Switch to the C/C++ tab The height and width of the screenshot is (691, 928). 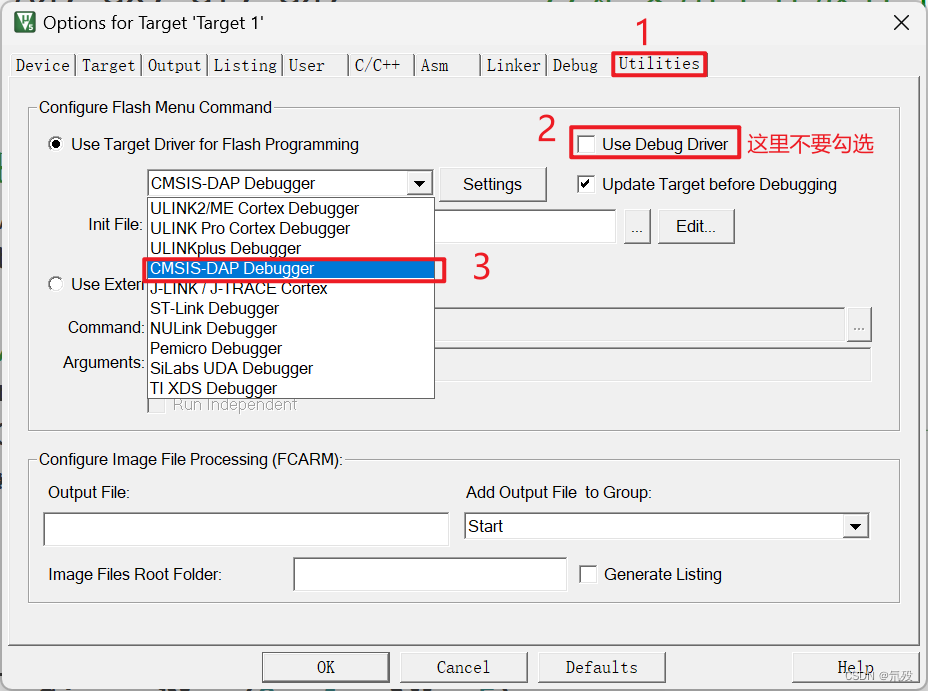click(x=379, y=64)
